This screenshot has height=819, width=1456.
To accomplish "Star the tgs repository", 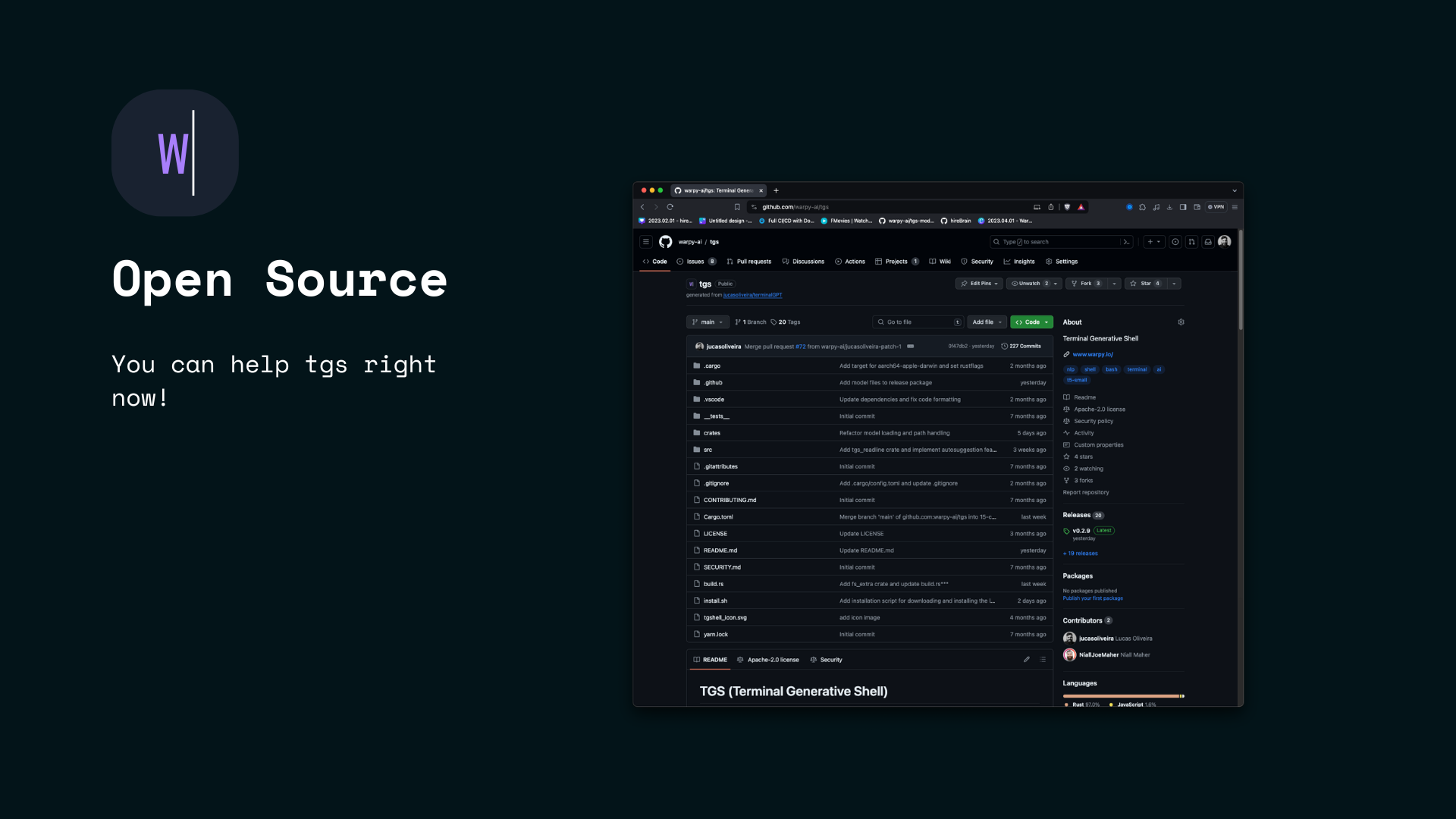I will [x=1145, y=284].
